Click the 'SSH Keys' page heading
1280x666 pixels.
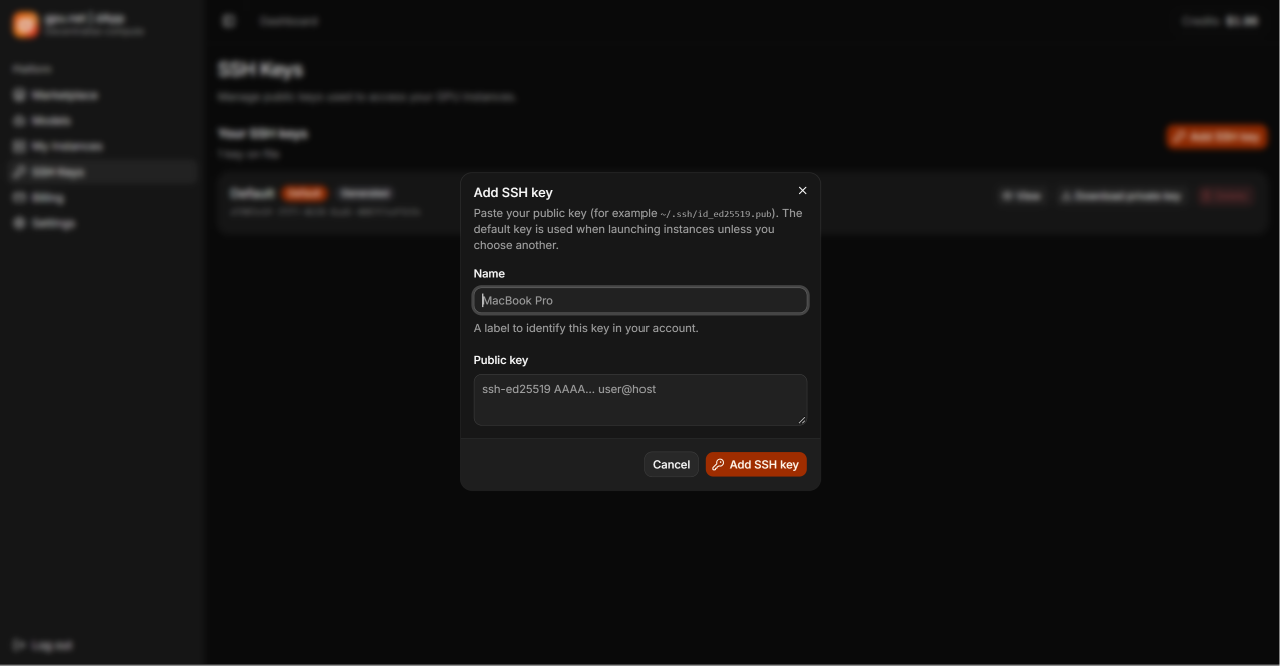[x=260, y=70]
